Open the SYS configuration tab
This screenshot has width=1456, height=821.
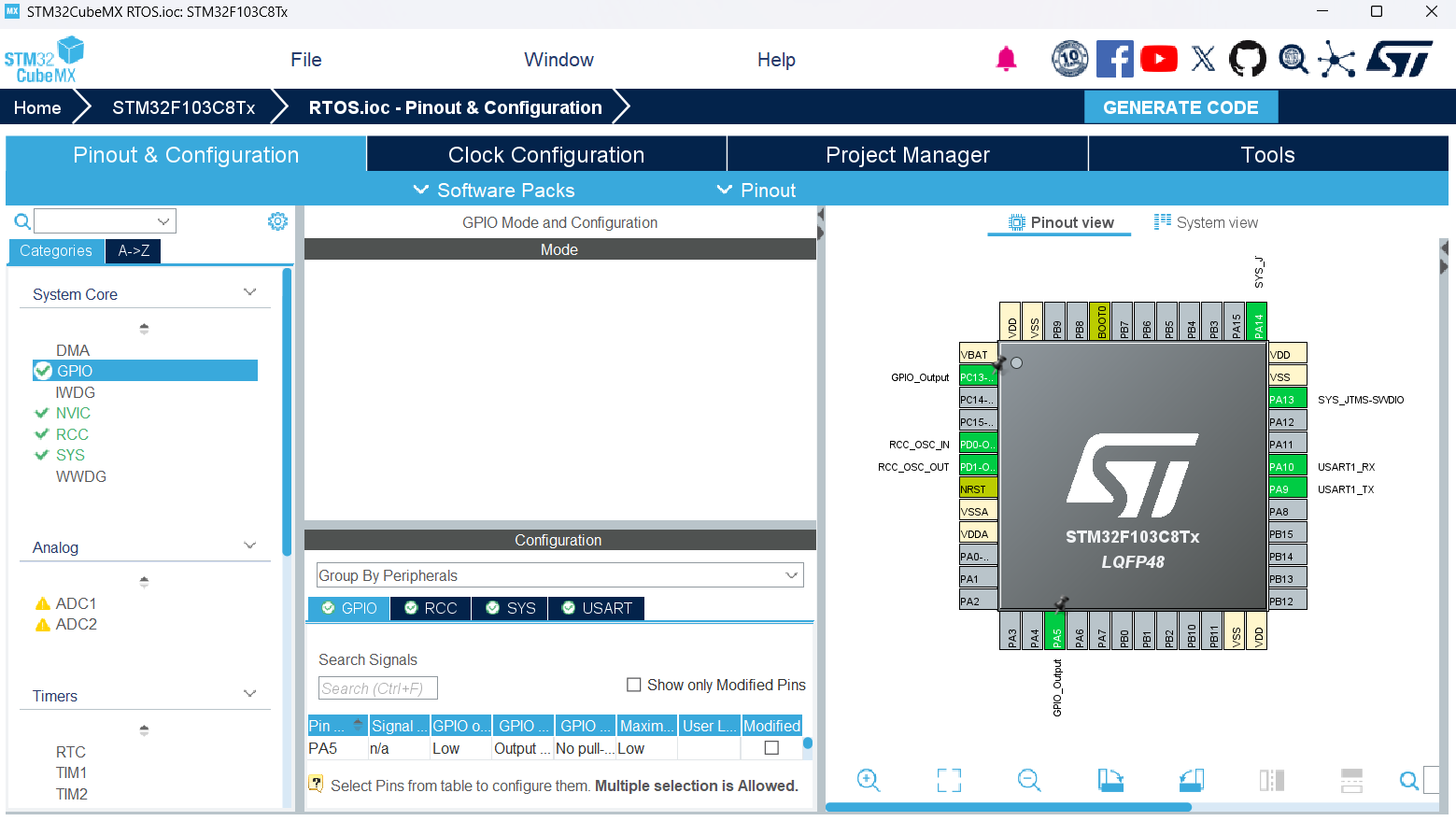510,608
